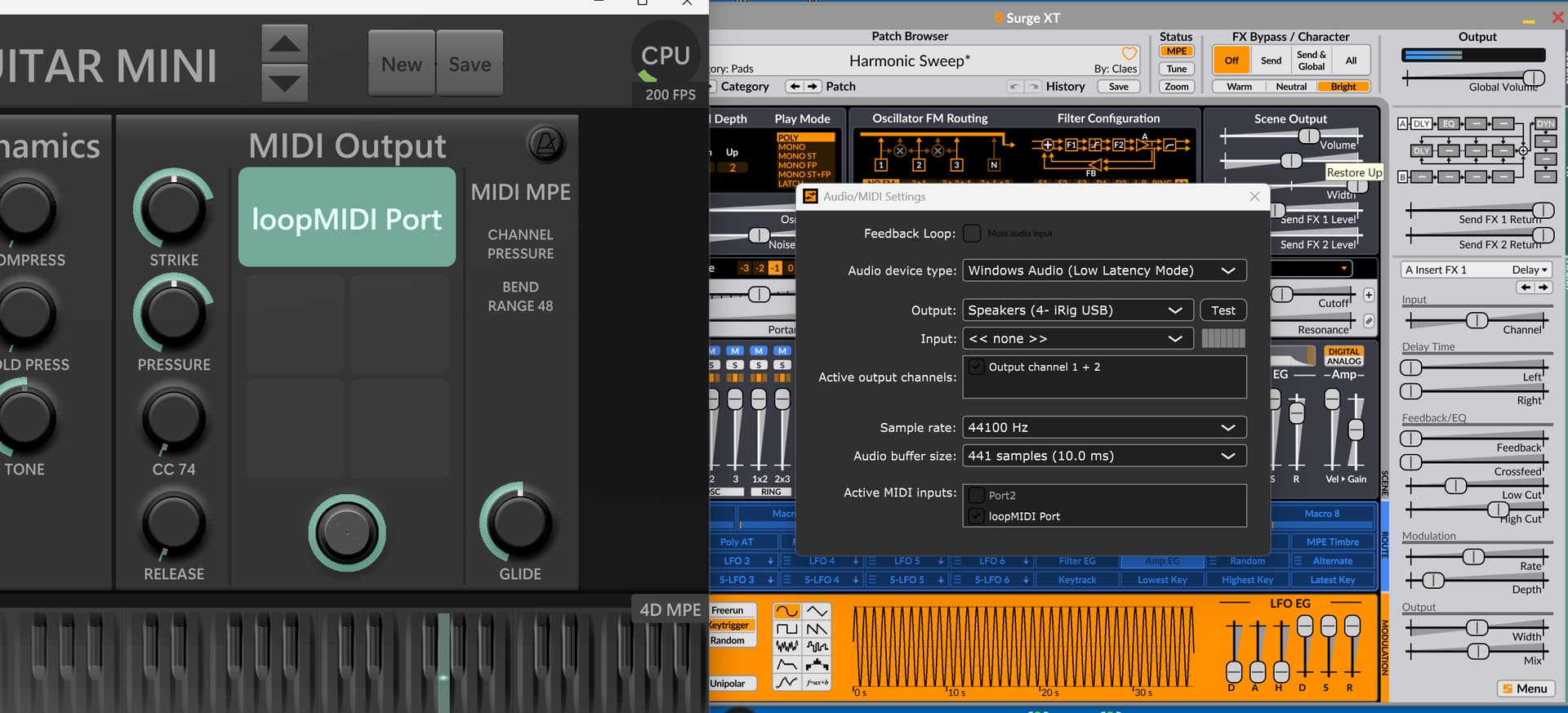
Task: Open the Output device dropdown
Action: tap(1078, 310)
